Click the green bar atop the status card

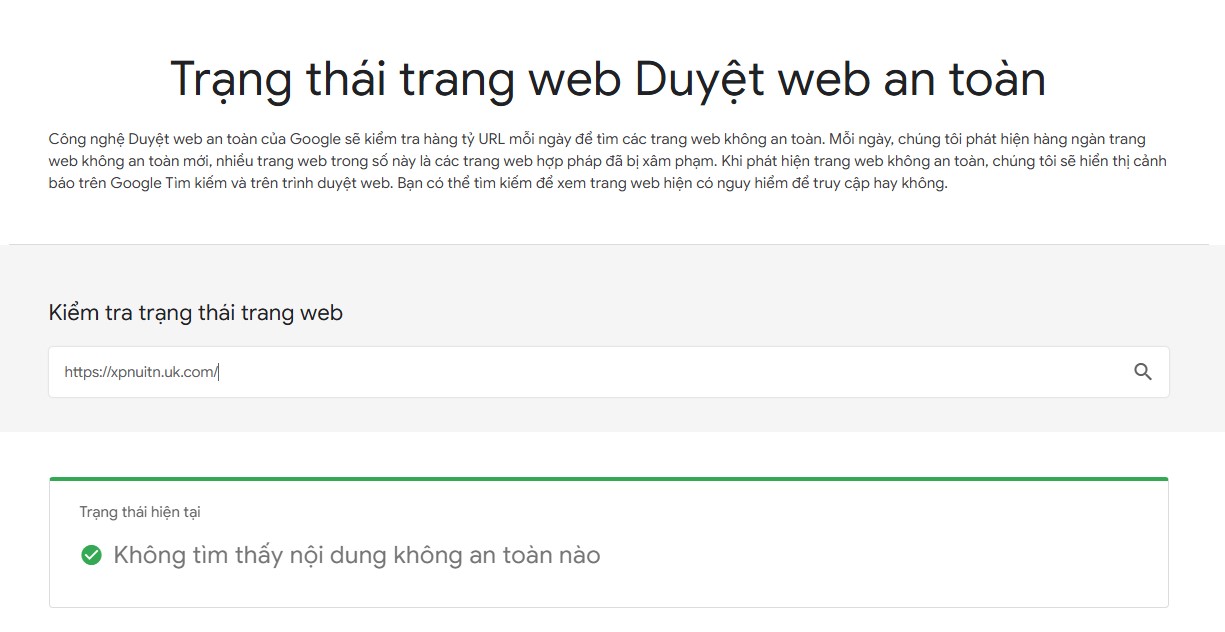click(x=608, y=479)
